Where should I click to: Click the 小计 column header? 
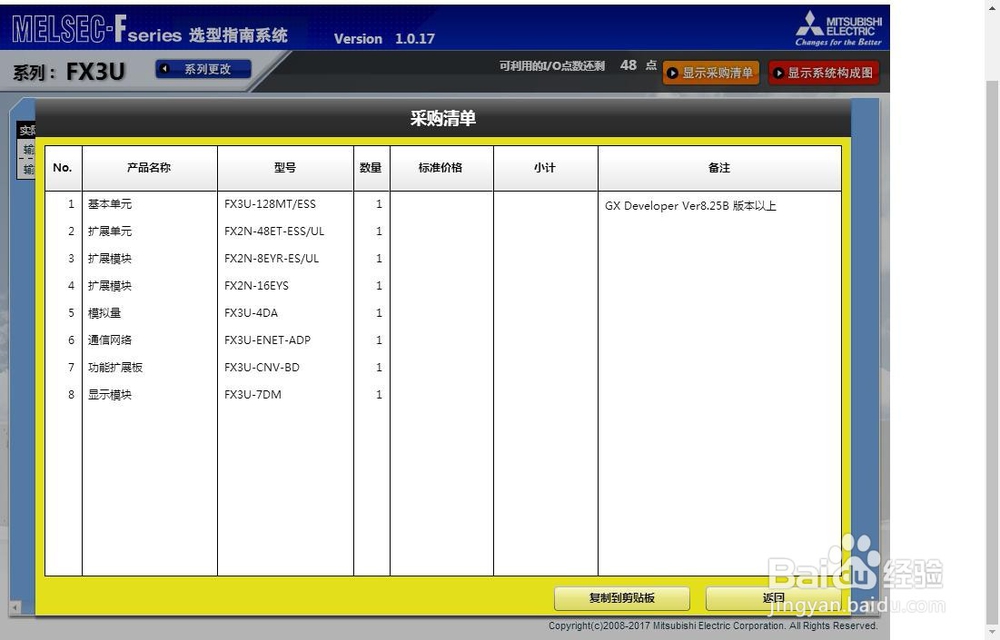(x=545, y=168)
